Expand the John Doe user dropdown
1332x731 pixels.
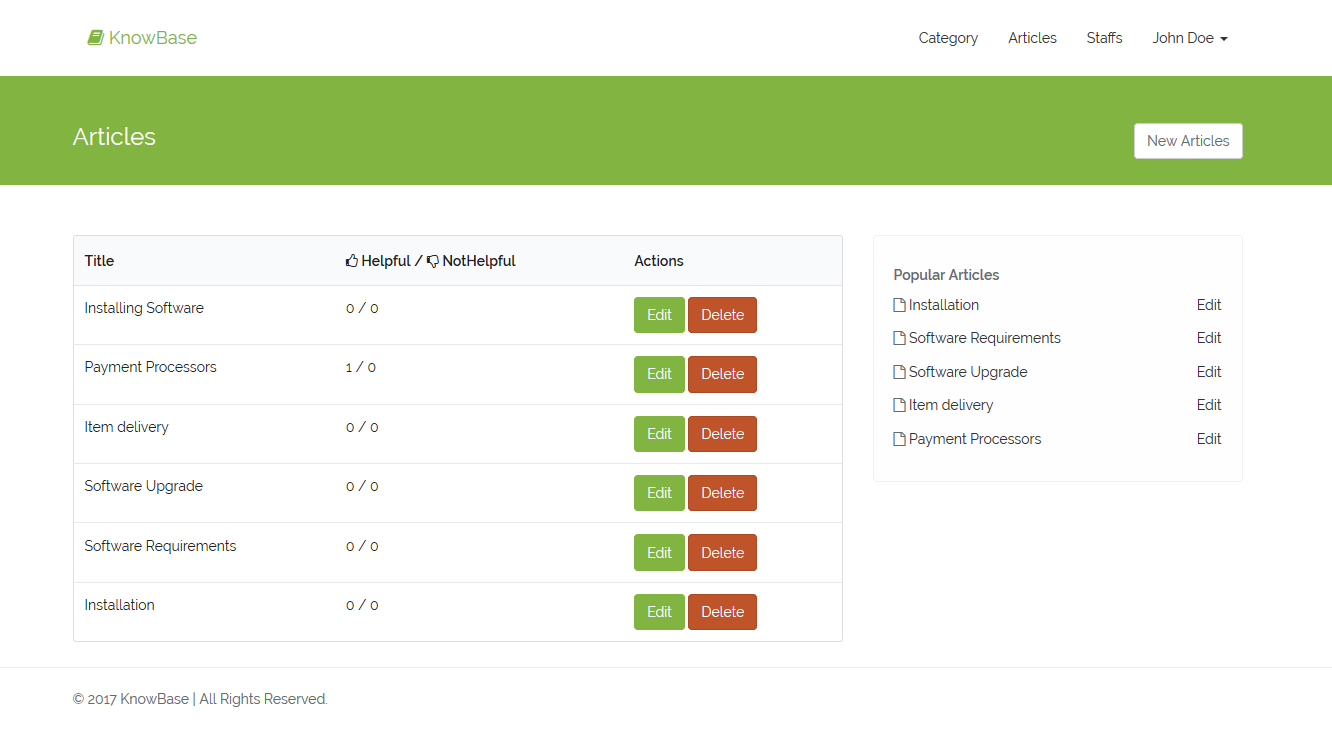click(1189, 38)
